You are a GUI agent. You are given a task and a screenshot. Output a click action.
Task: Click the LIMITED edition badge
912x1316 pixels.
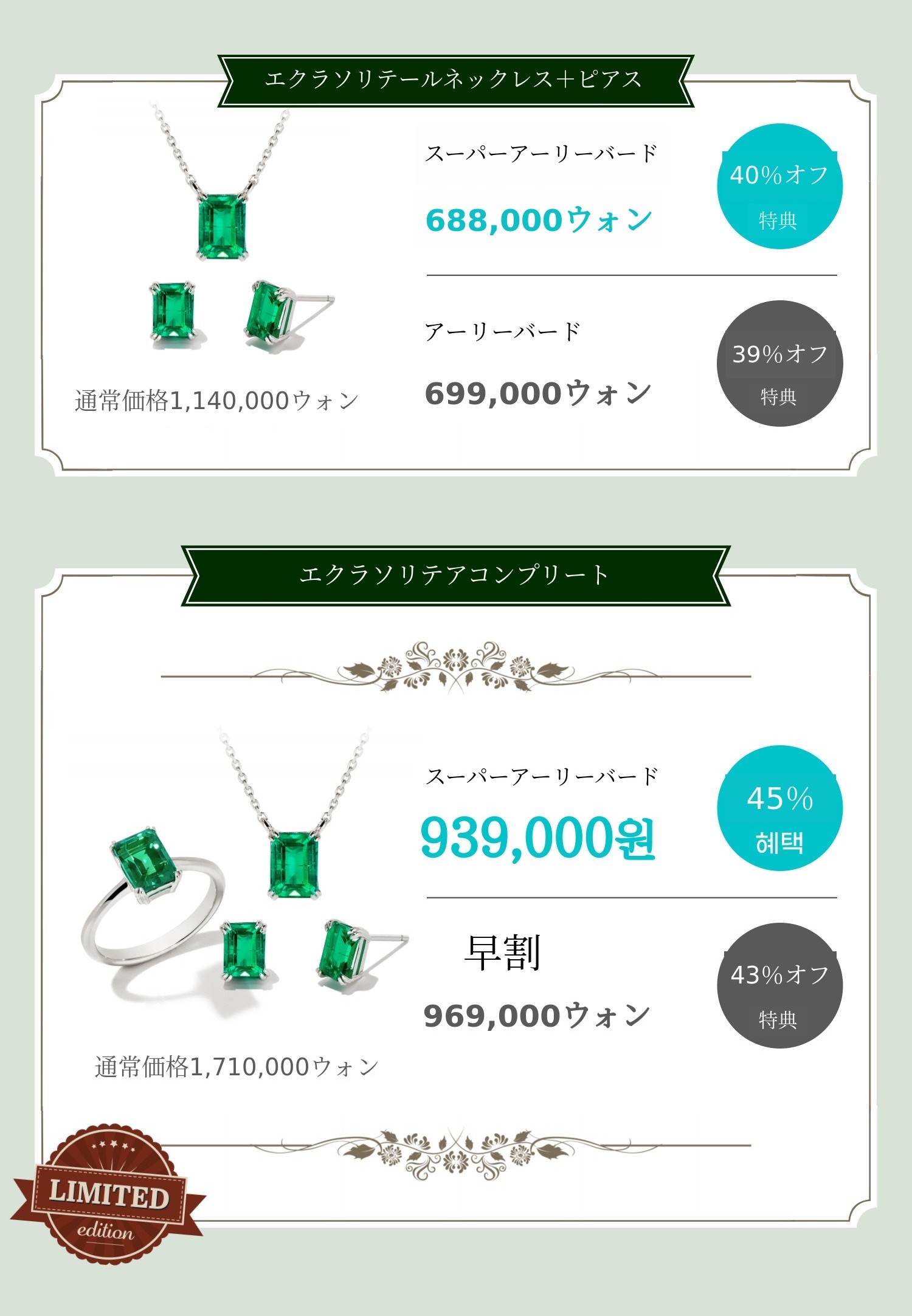point(108,1194)
